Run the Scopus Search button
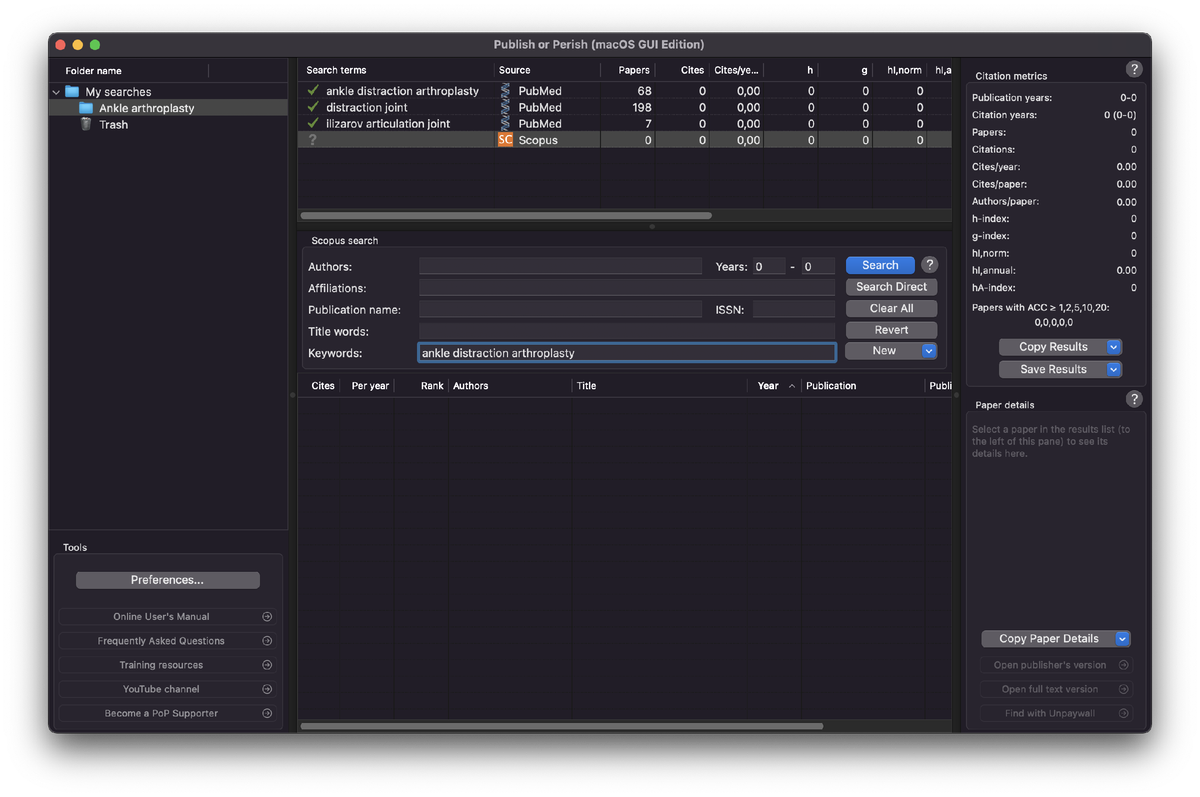 click(x=880, y=265)
